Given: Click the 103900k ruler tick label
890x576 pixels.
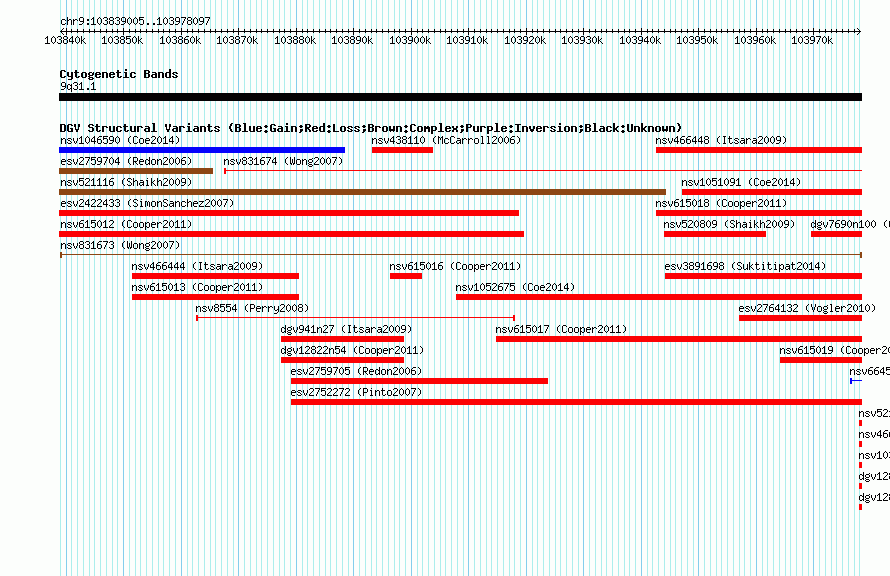Looking at the screenshot, I should (x=410, y=40).
